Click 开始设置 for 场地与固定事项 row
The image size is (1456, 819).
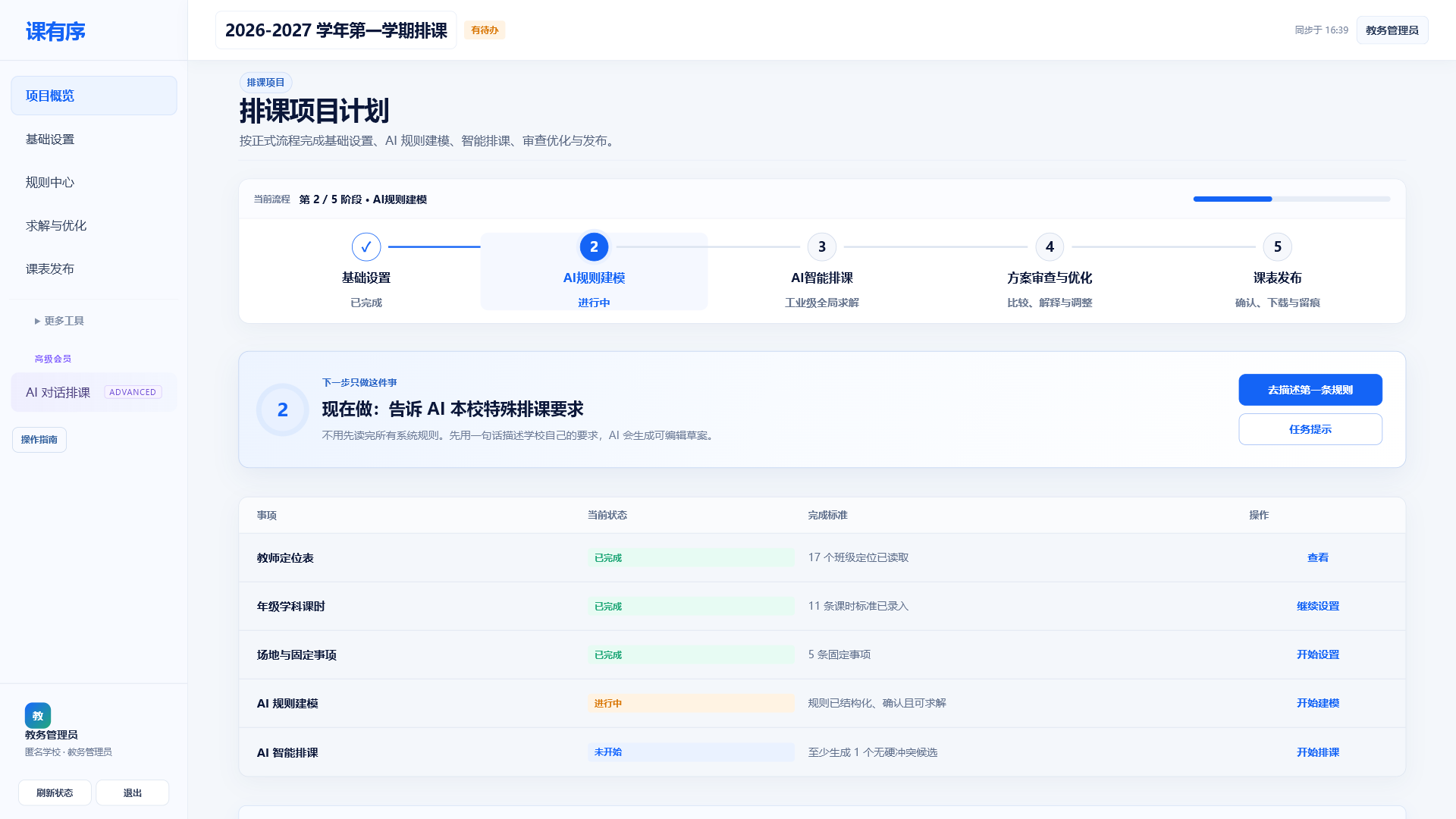(x=1318, y=654)
